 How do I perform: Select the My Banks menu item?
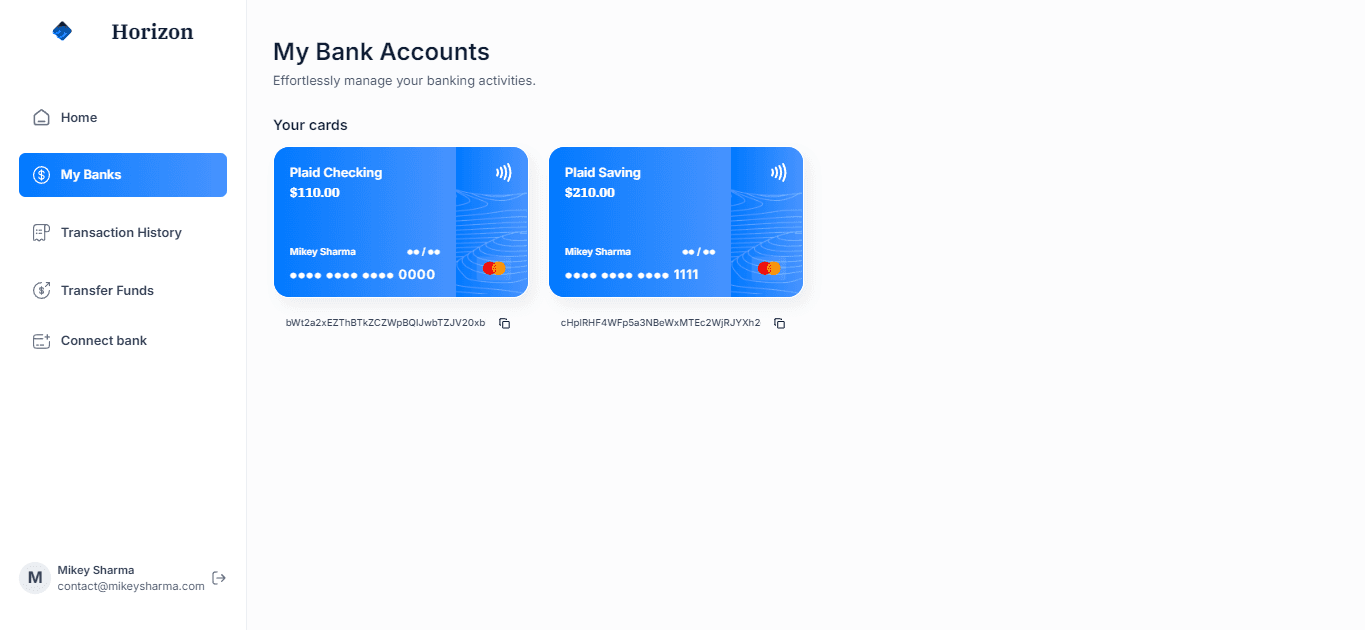point(123,175)
